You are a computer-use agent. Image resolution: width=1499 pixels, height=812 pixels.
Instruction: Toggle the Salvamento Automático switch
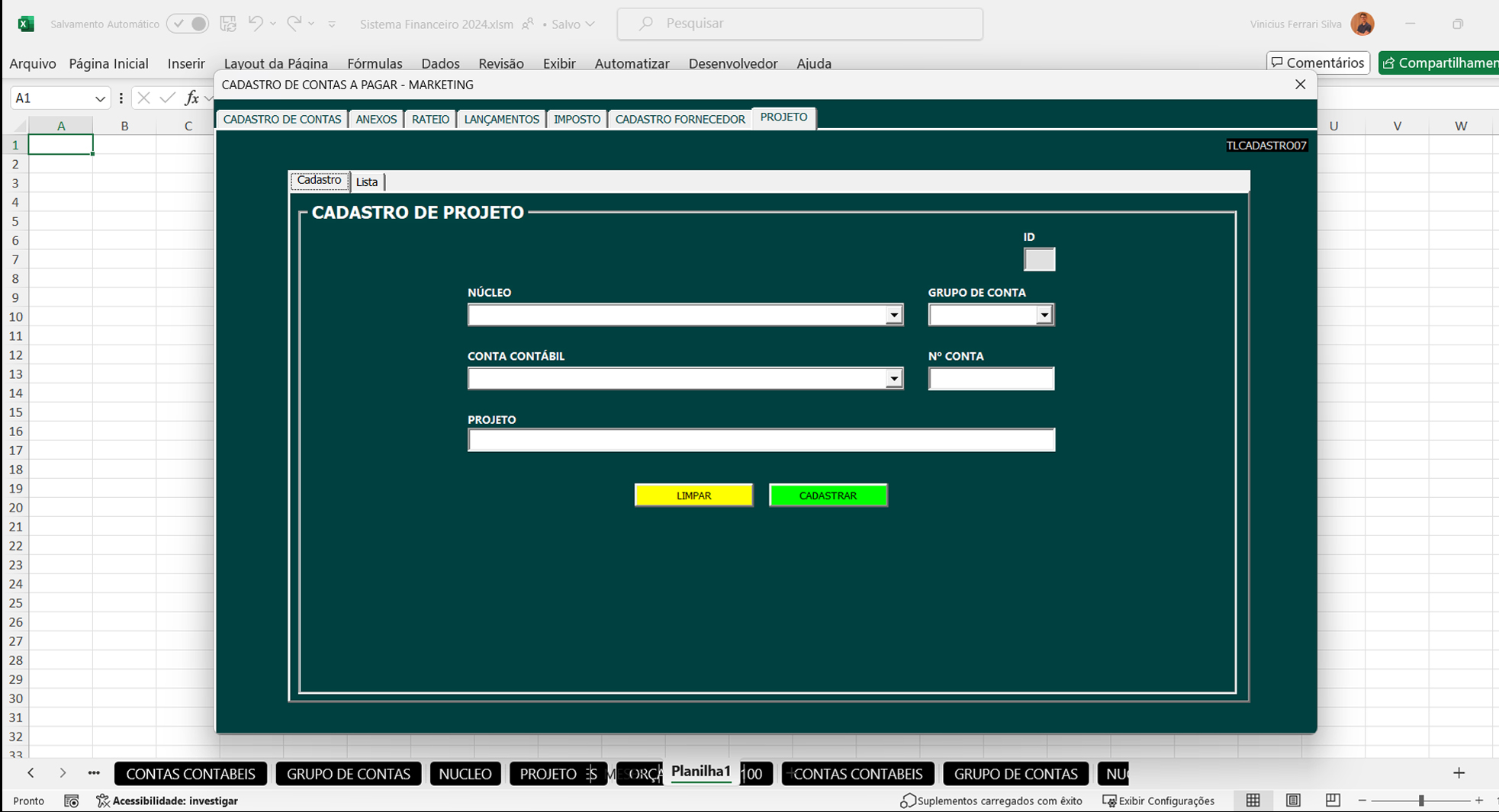(x=188, y=24)
